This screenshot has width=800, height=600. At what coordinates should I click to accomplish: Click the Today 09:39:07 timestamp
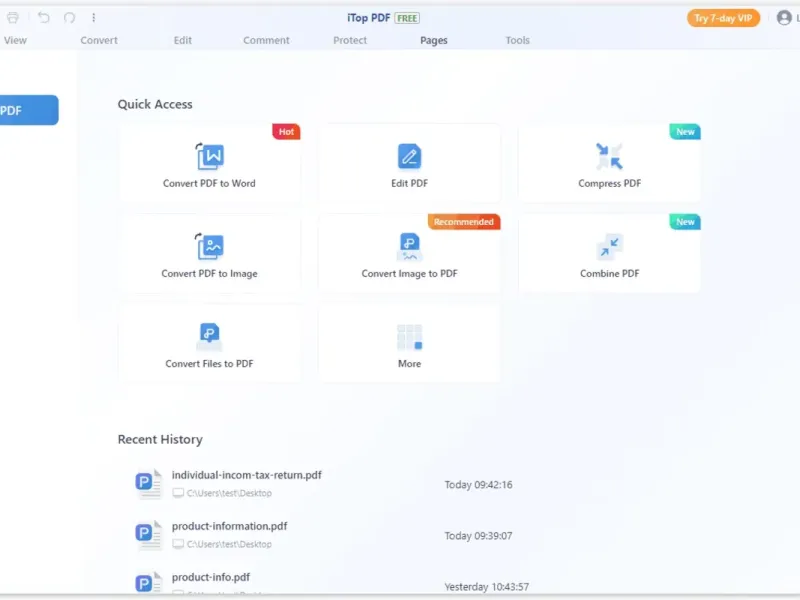coord(478,536)
